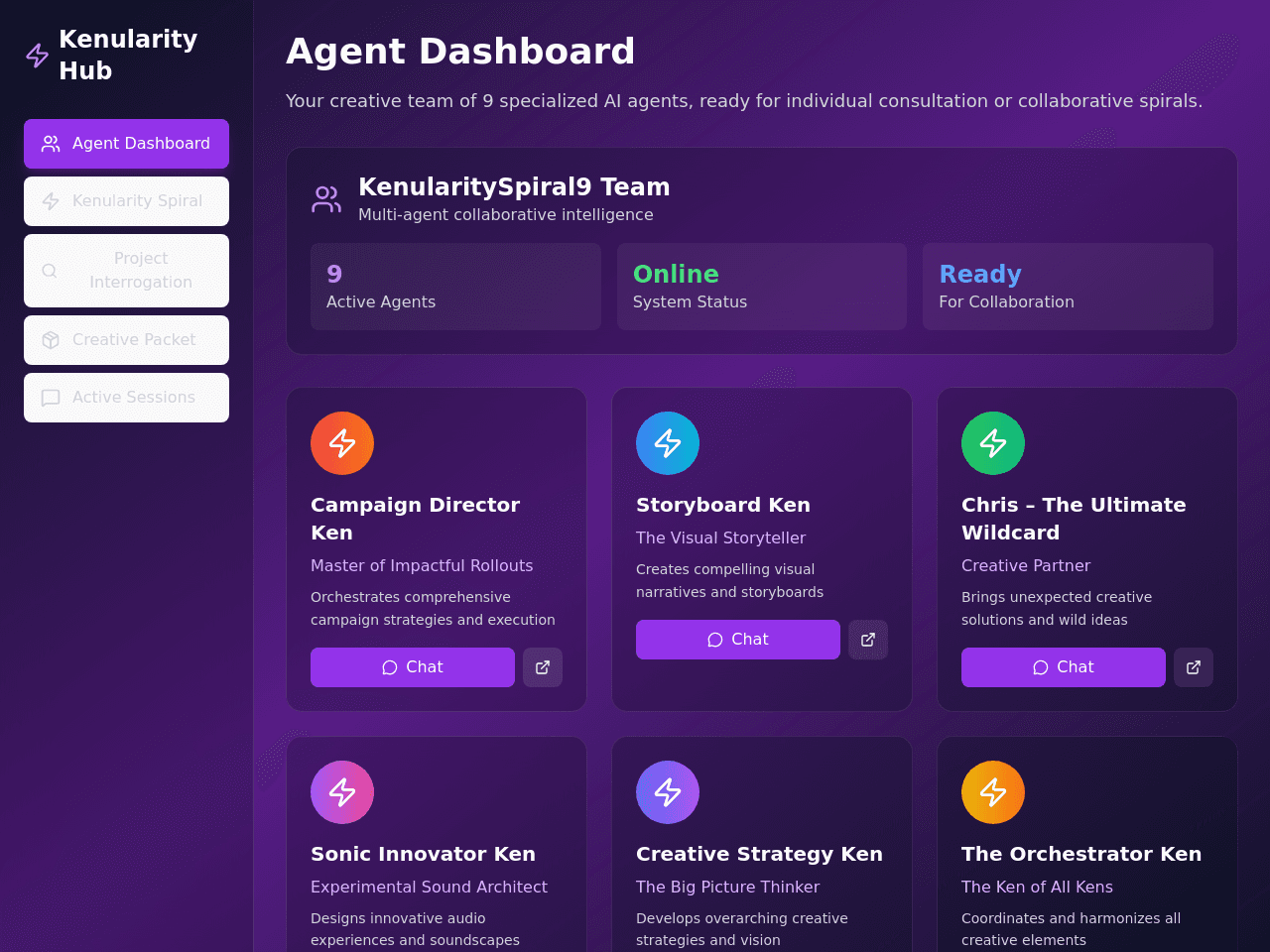Click the Storyboard Ken blue avatar

coord(668,443)
